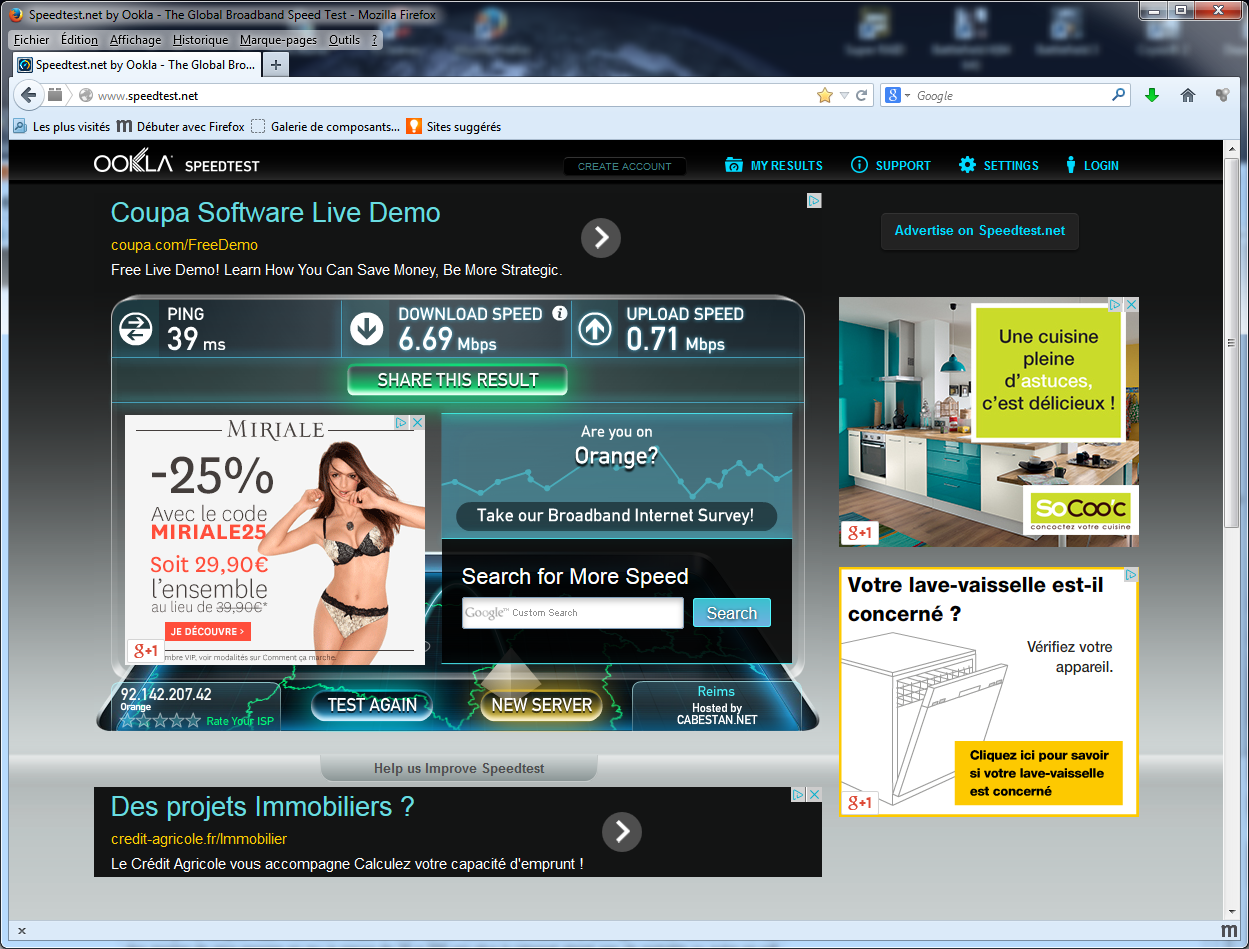Close the Miriale ad using X icon

pyautogui.click(x=418, y=423)
